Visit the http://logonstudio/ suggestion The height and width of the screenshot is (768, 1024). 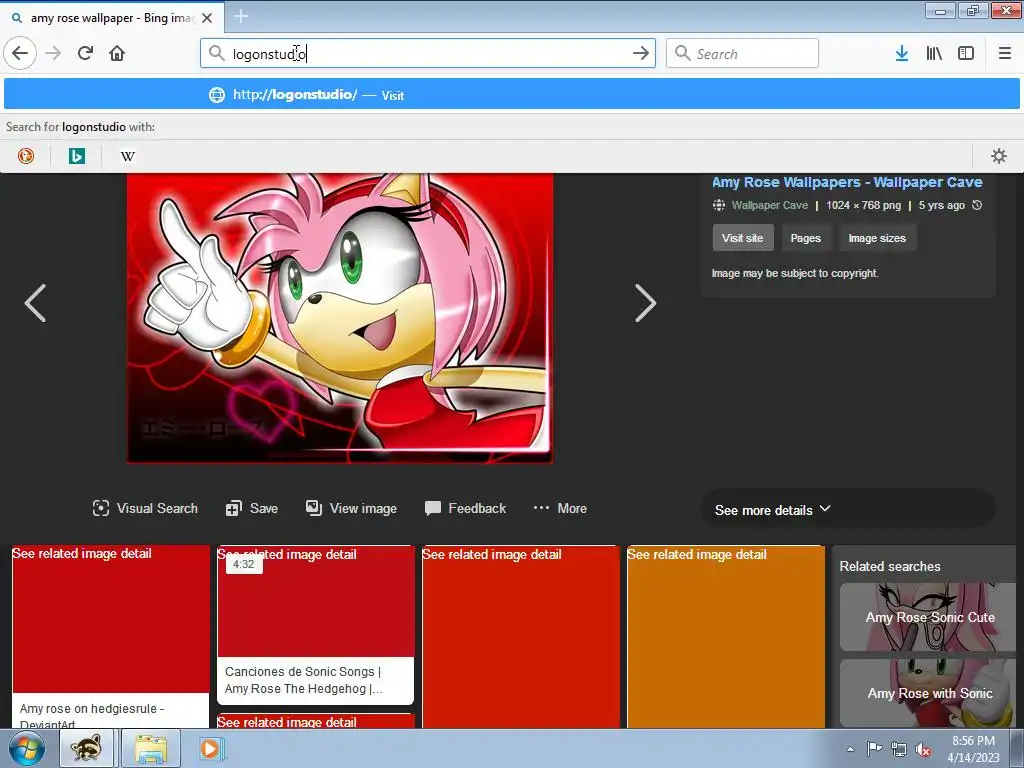point(511,95)
